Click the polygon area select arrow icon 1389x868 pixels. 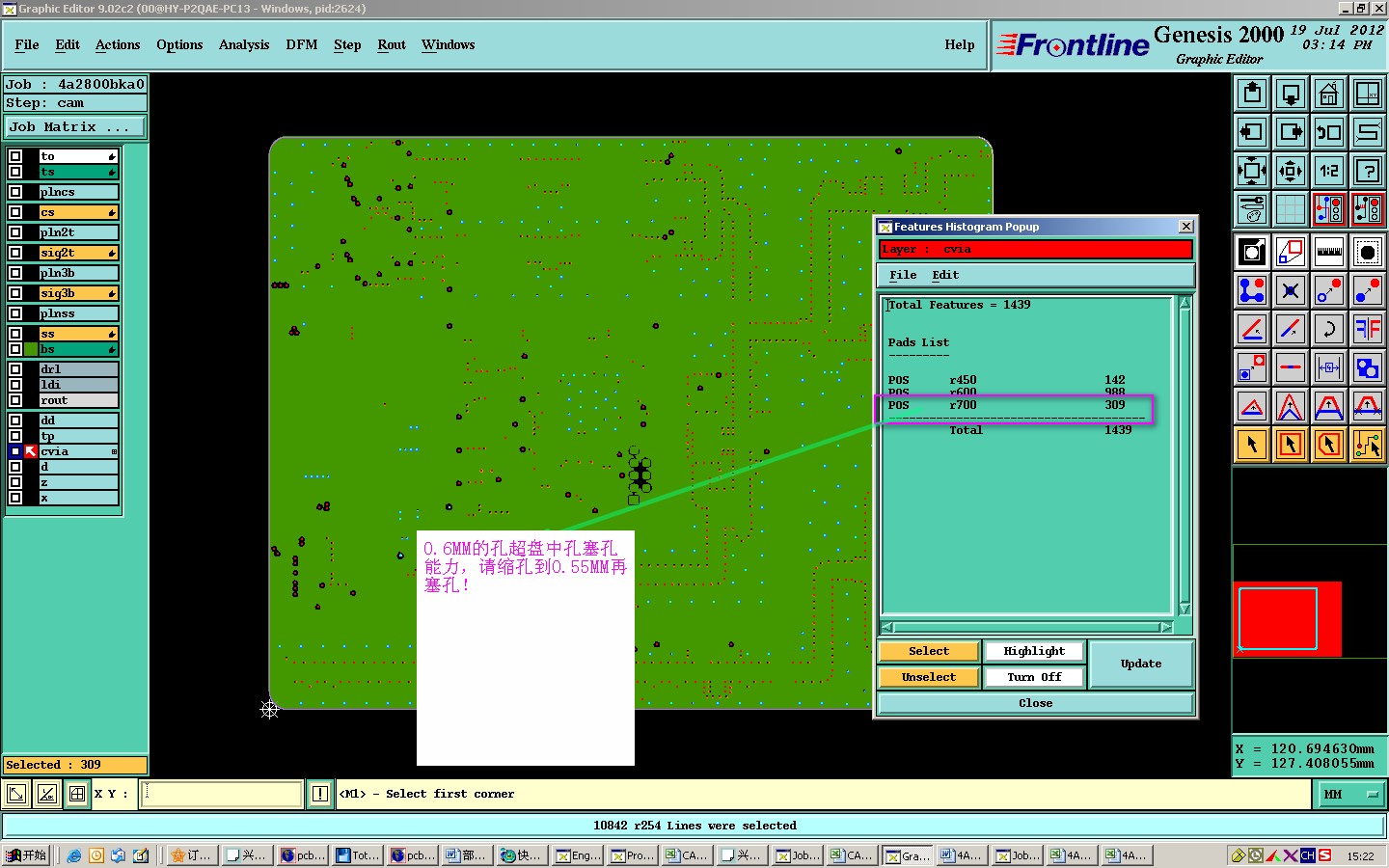pyautogui.click(x=1328, y=445)
